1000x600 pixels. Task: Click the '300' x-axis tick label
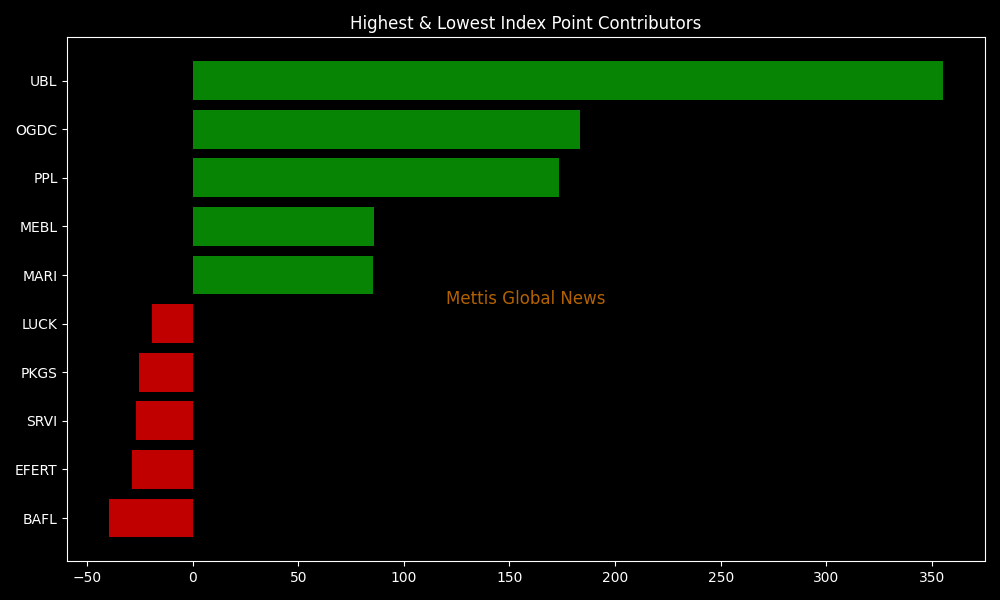tap(827, 578)
